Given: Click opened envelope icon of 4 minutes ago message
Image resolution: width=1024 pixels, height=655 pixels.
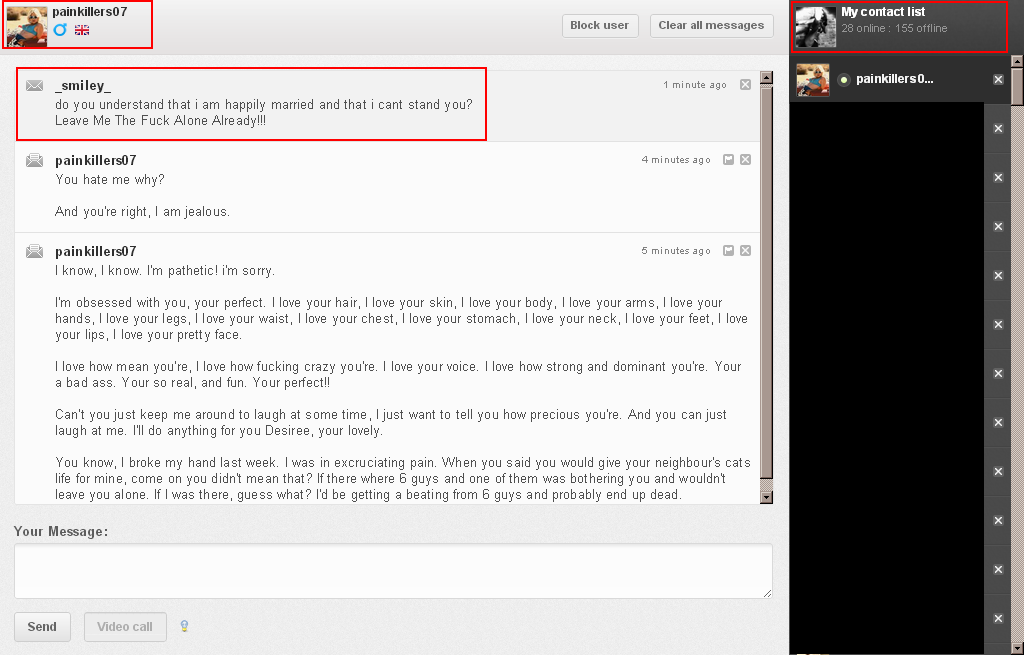Looking at the screenshot, I should [x=35, y=160].
